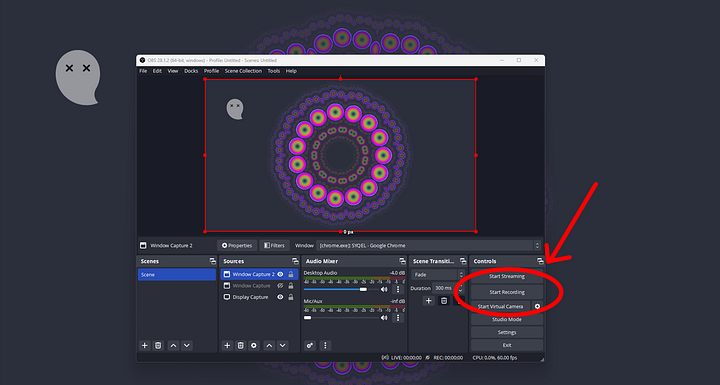Image resolution: width=720 pixels, height=385 pixels.
Task: Remove selected source with trash icon
Action: 241,345
